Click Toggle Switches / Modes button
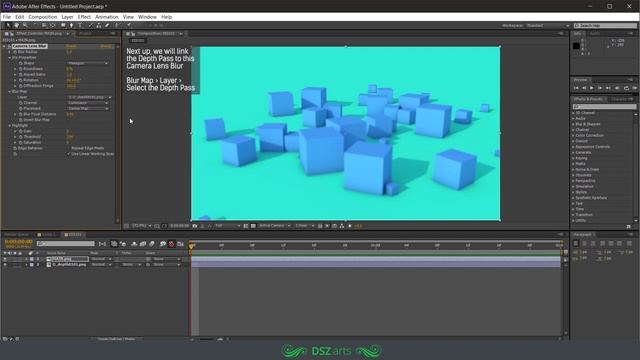Viewport: 640px width, 360px height. 117,339
